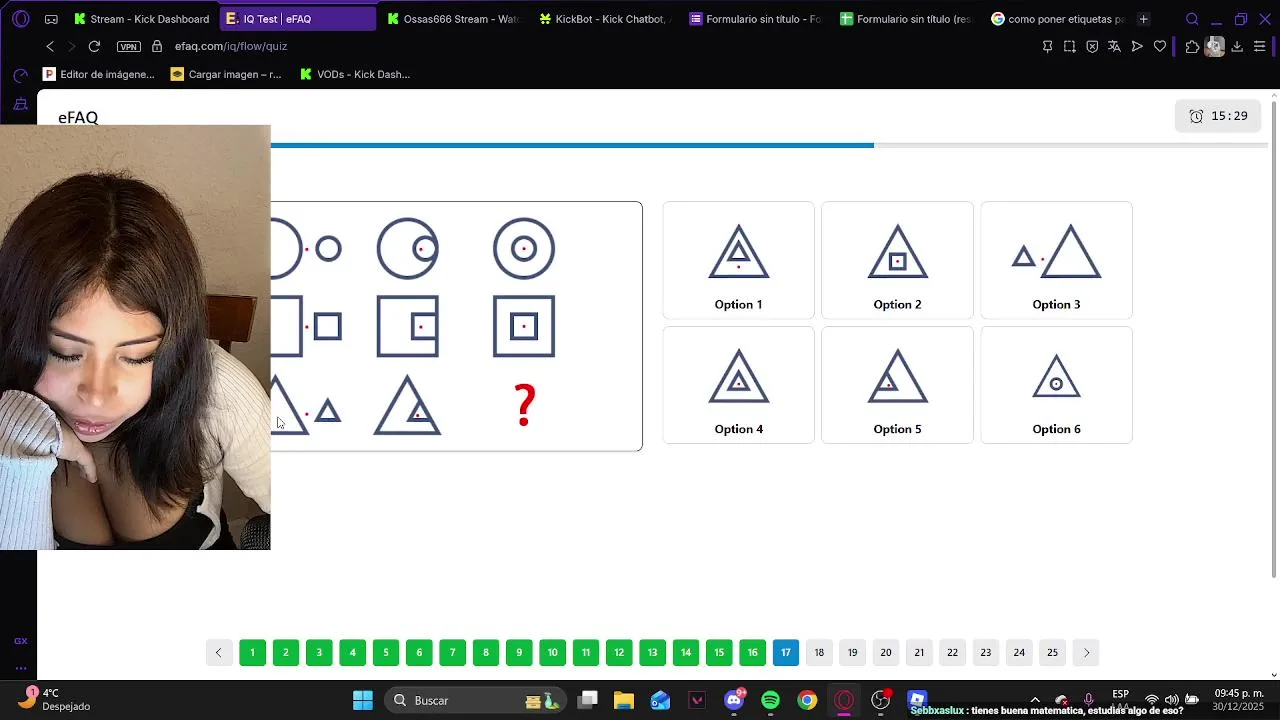Choose Option 6 answer
The image size is (1280, 720).
coord(1056,385)
